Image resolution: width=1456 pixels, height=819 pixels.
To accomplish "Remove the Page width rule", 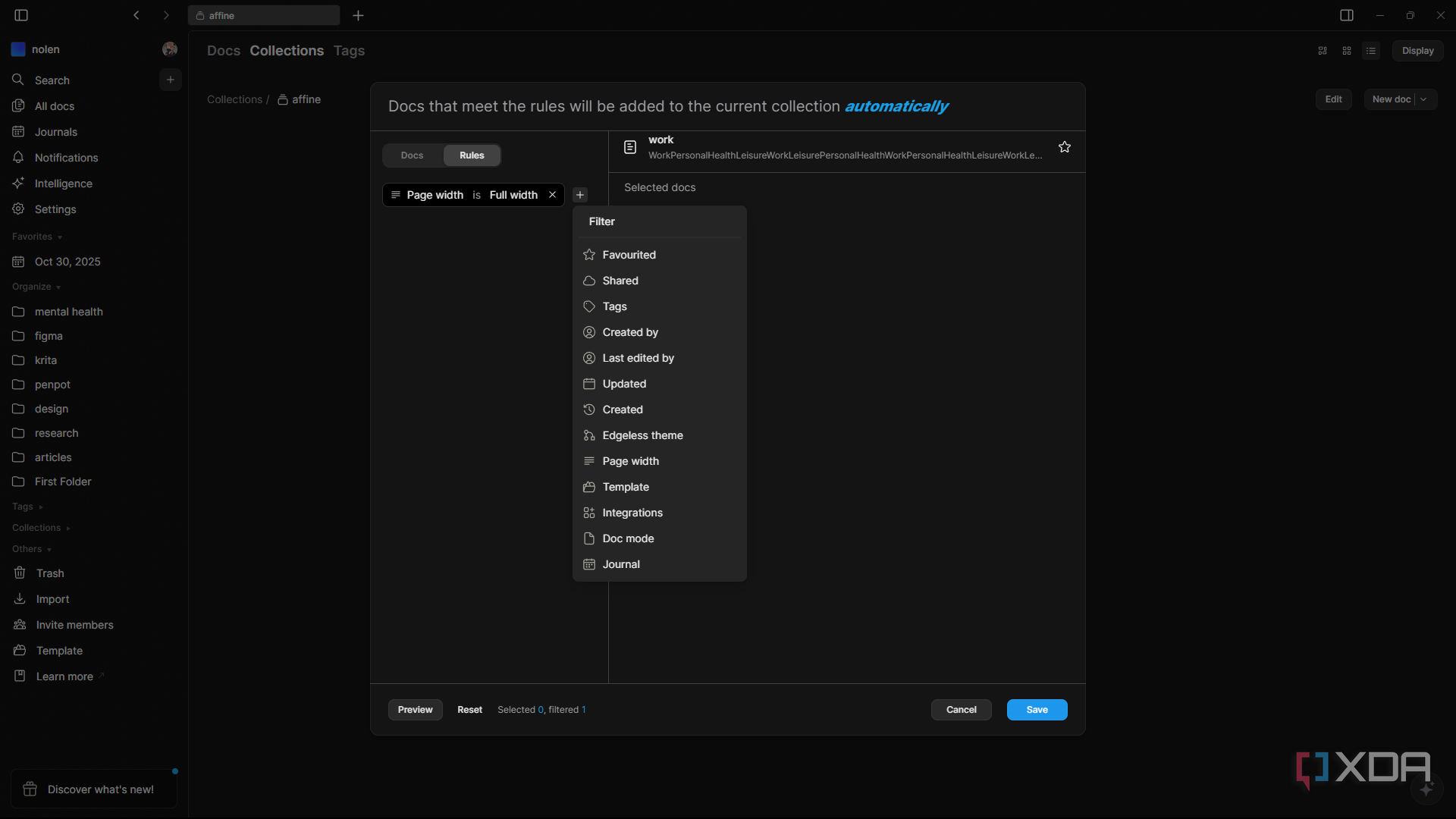I will pos(553,195).
